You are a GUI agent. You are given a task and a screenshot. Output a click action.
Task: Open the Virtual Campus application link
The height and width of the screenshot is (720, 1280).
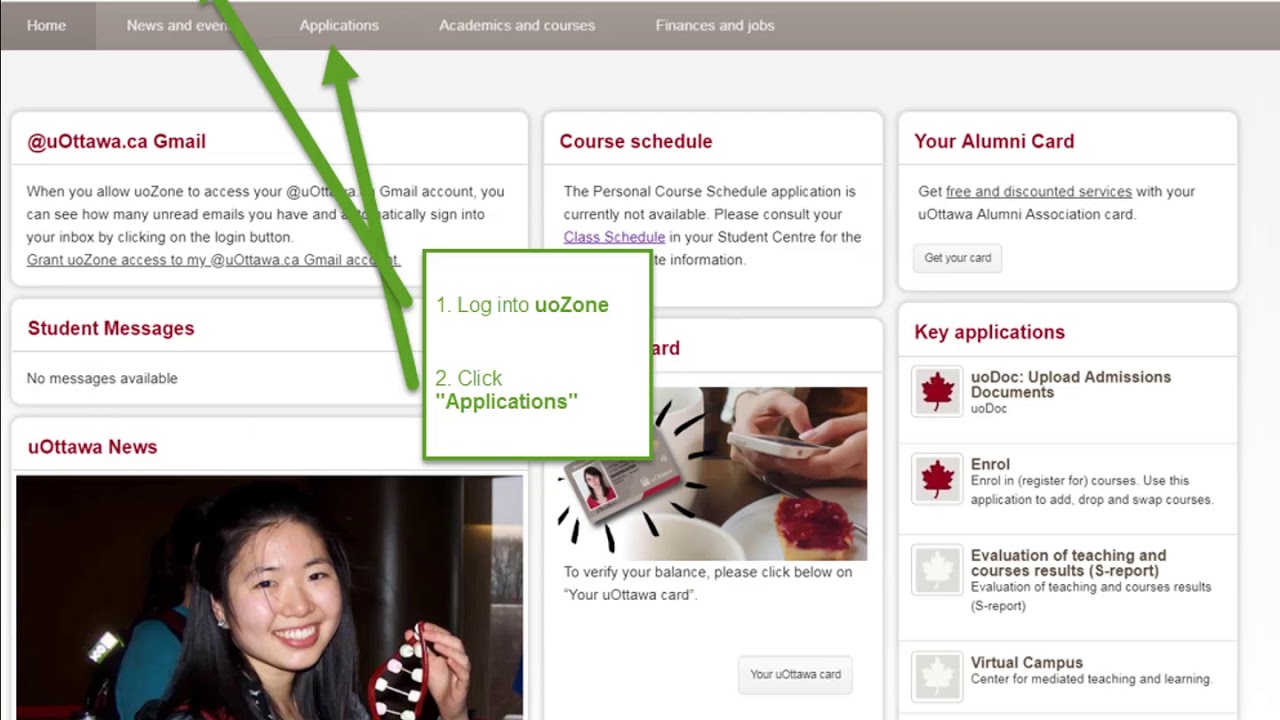coord(1027,662)
